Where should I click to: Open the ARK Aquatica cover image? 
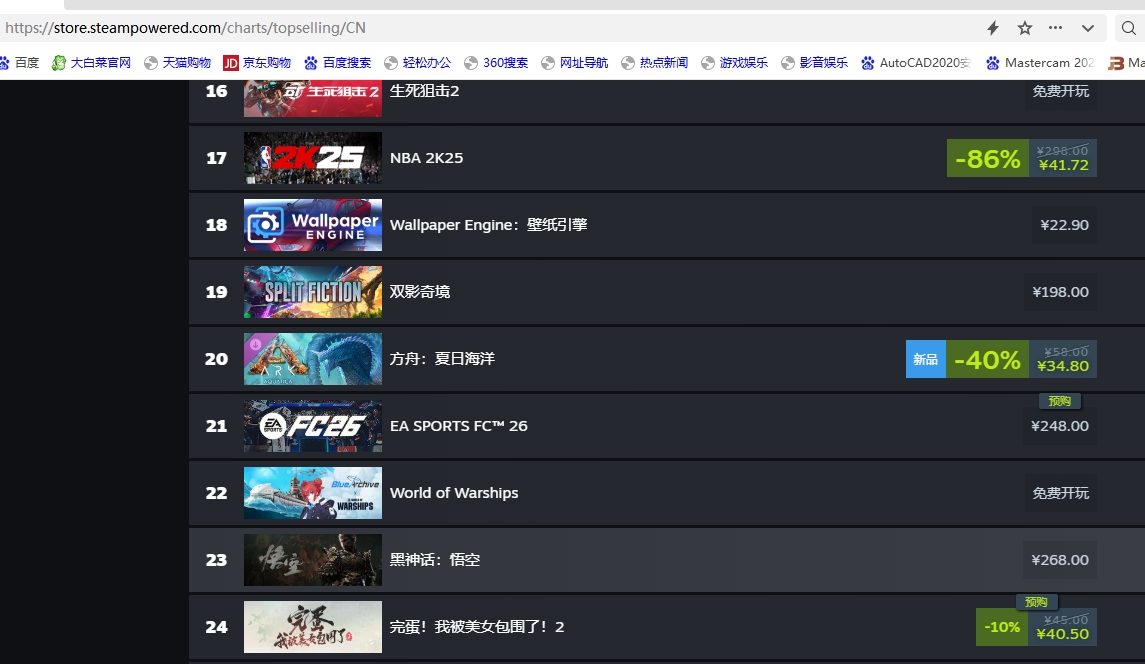tap(313, 359)
